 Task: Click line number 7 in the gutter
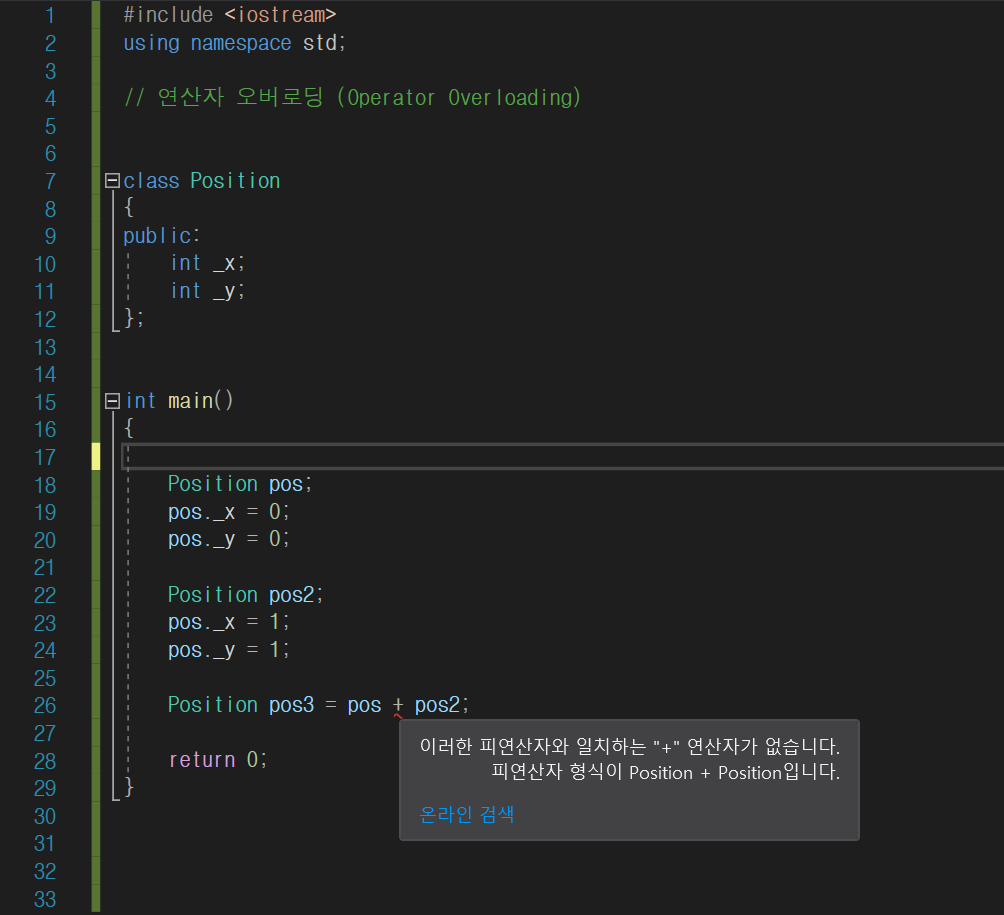coord(50,181)
